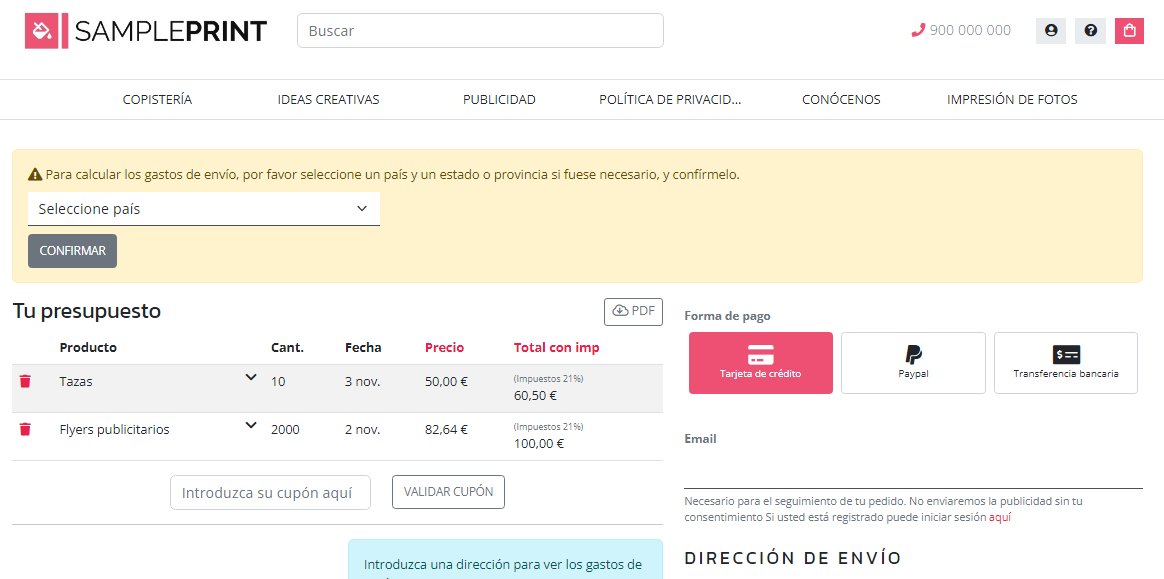Expand the Tazas product details

click(x=251, y=377)
